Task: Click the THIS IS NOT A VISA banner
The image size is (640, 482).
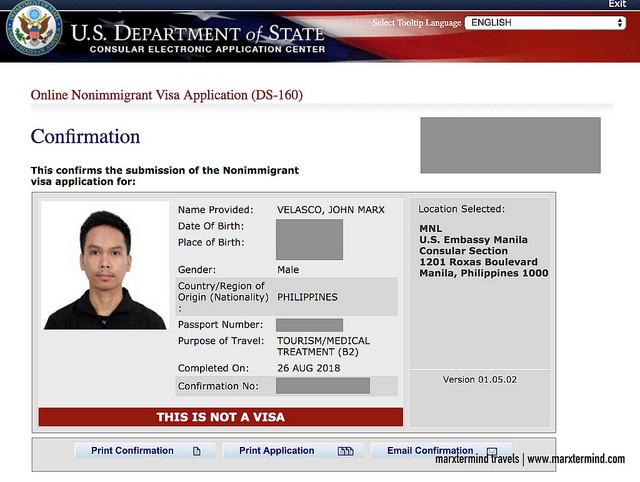Action: click(221, 417)
